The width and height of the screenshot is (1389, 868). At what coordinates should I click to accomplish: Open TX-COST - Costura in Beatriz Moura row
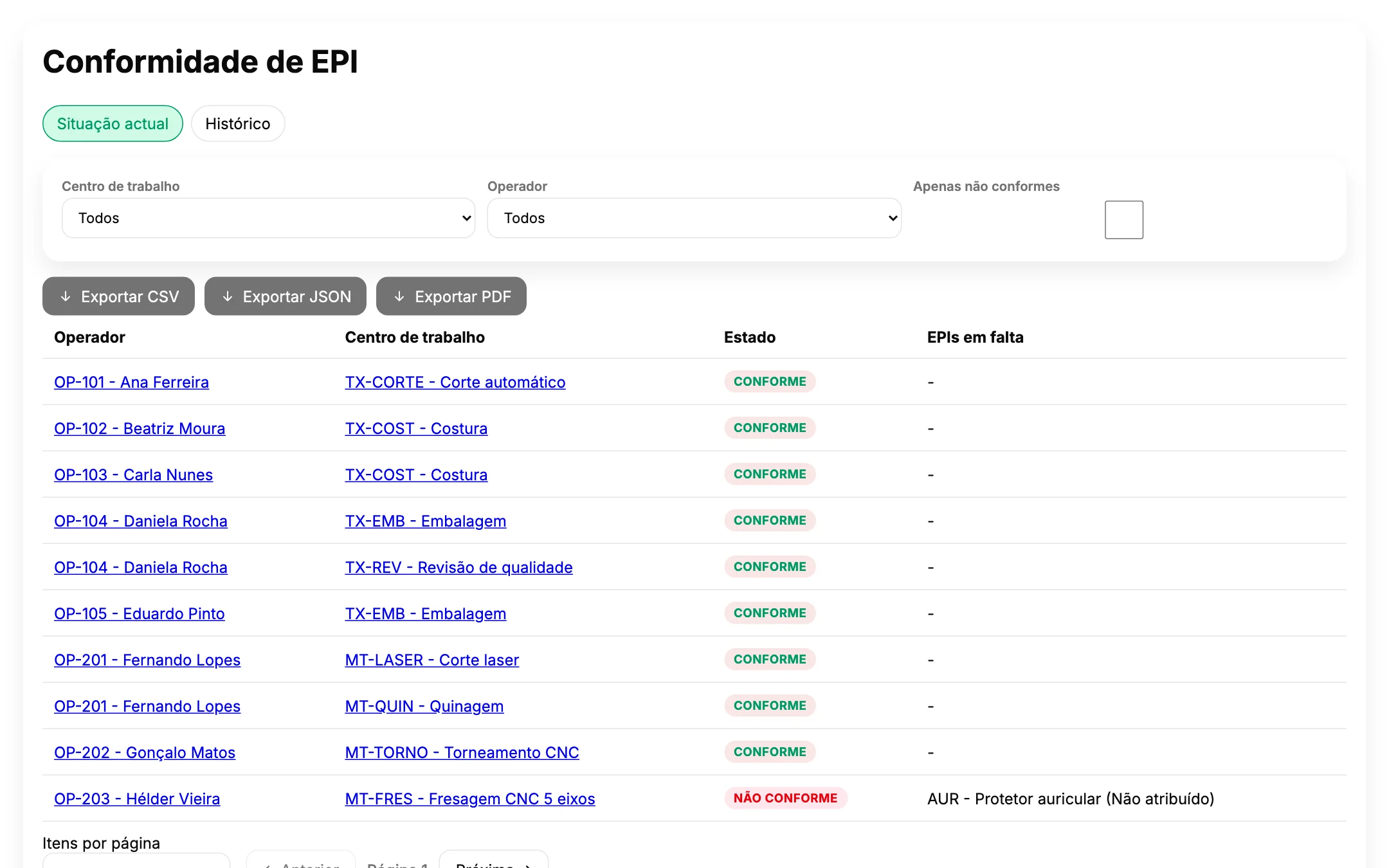pos(416,428)
